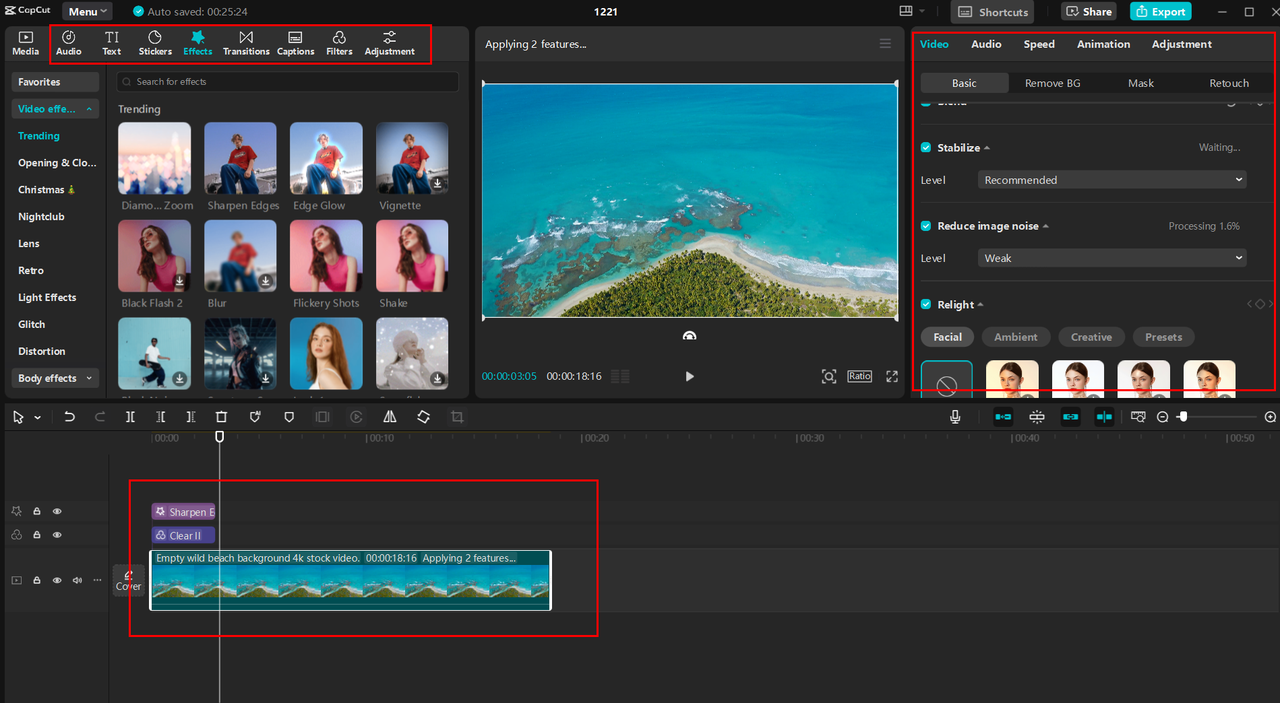Screen dimensions: 1280x703
Task: Add a marker with the shield icon
Action: click(289, 417)
